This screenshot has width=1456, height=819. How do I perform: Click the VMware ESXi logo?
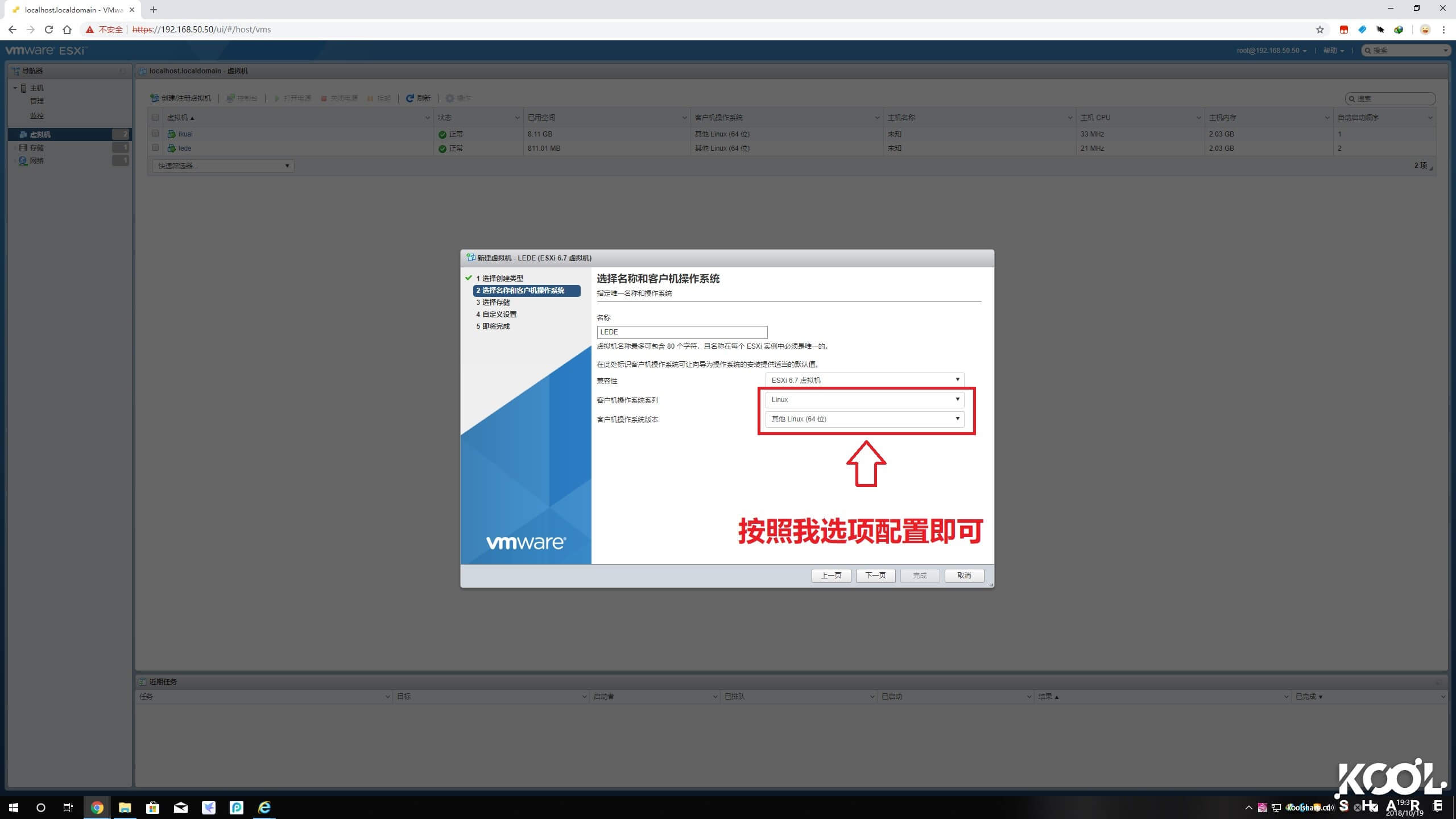point(45,50)
